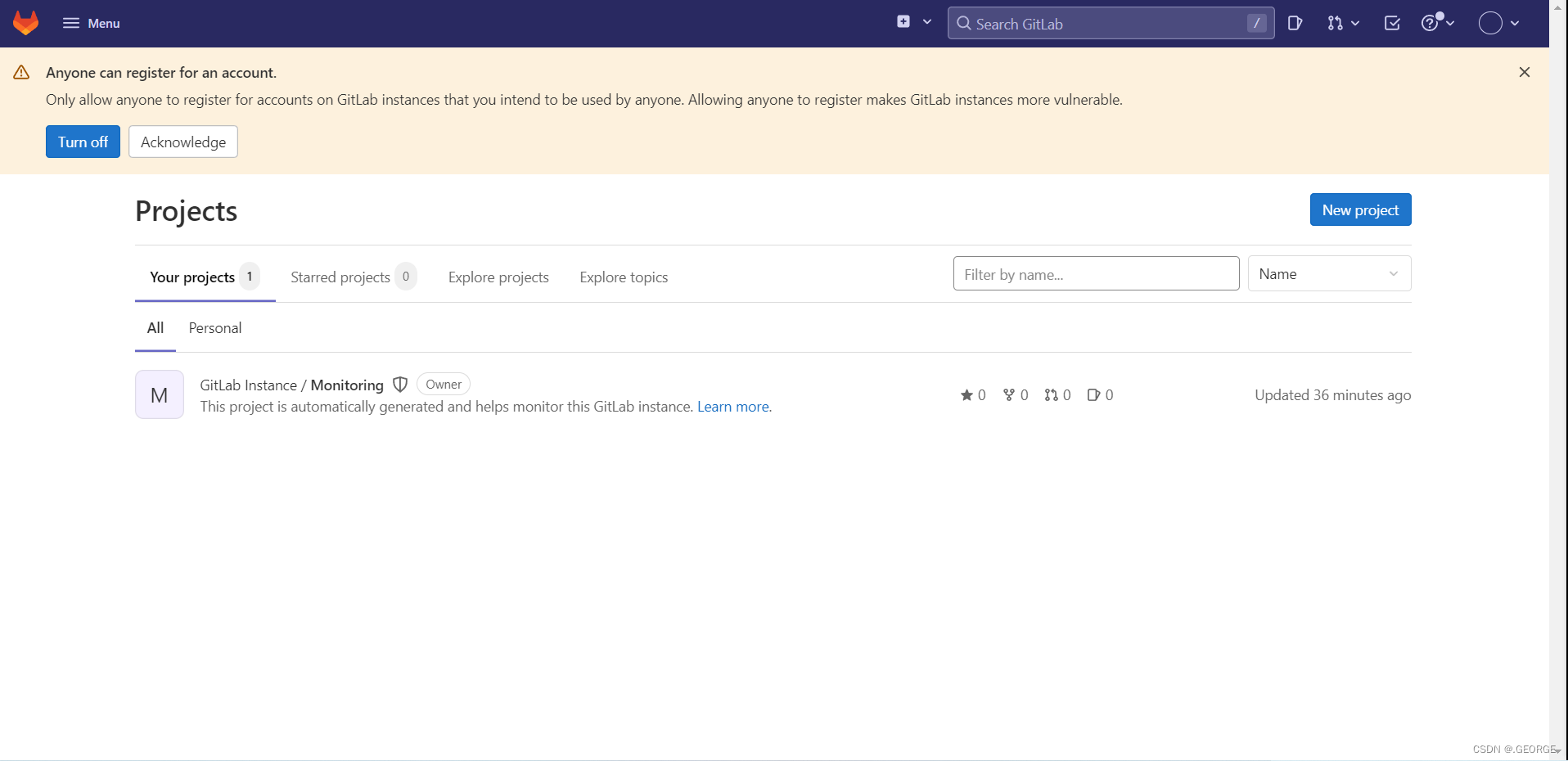The image size is (1568, 761).
Task: Click the Owner badge
Action: point(444,384)
